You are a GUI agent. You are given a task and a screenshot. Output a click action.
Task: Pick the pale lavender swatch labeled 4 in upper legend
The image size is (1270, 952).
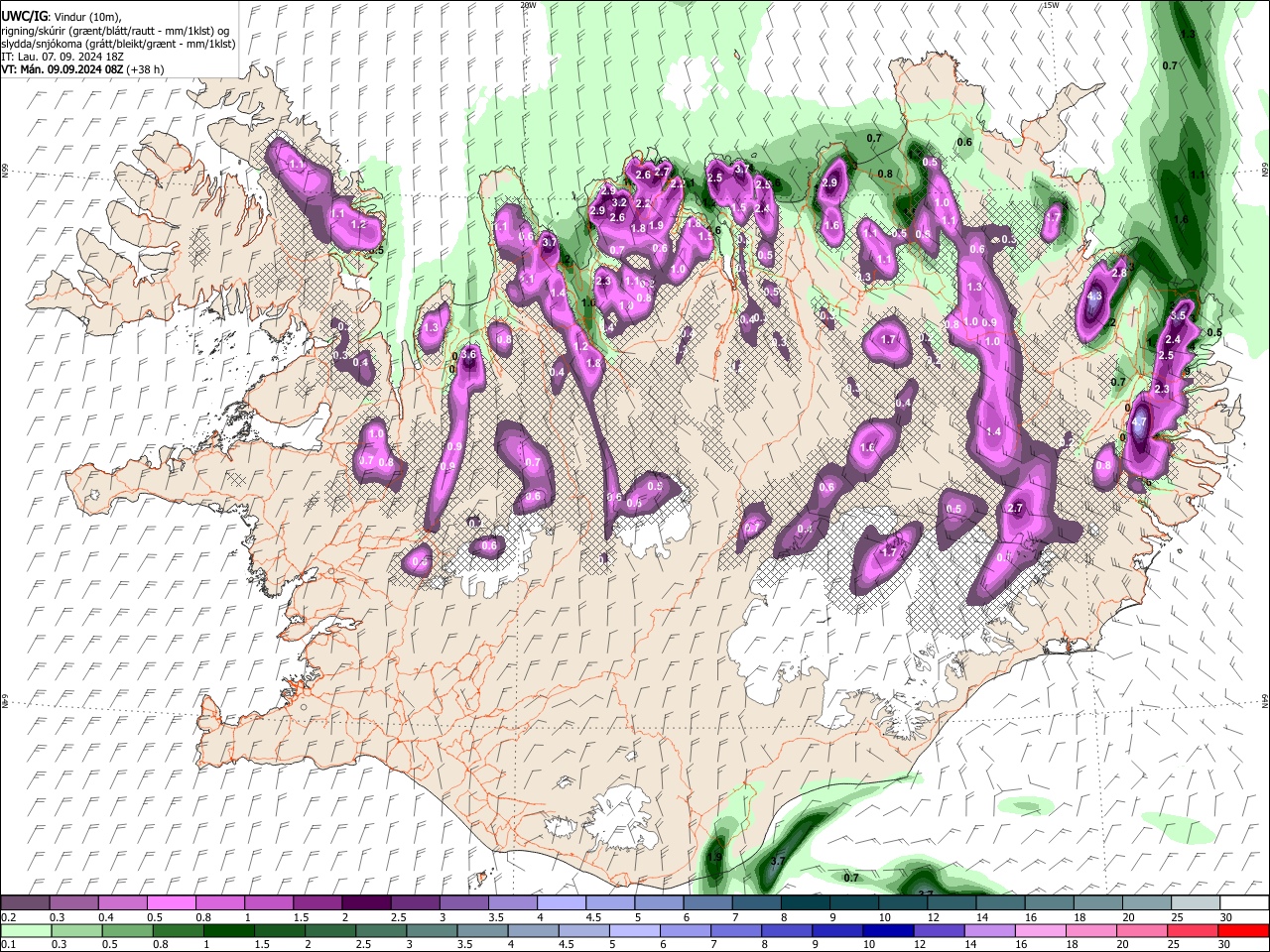pos(562,903)
